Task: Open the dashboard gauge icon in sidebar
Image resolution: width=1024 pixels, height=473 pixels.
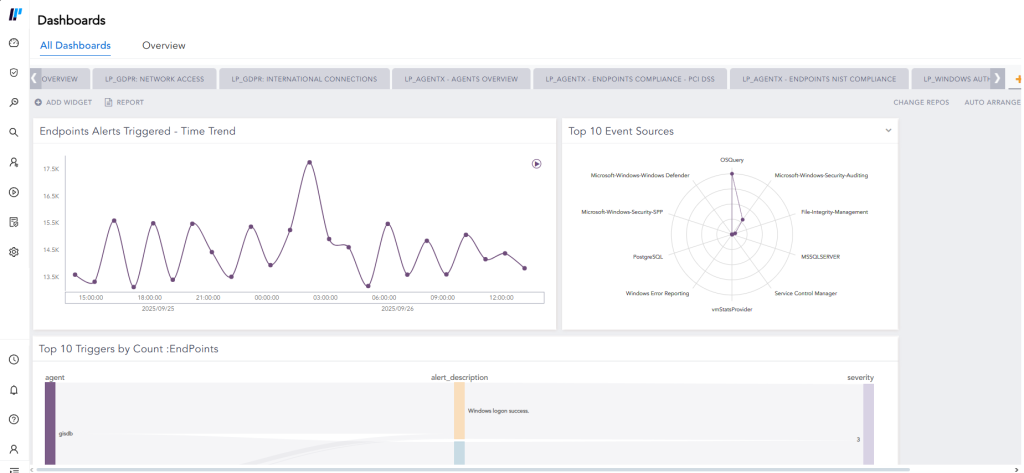Action: pos(14,43)
